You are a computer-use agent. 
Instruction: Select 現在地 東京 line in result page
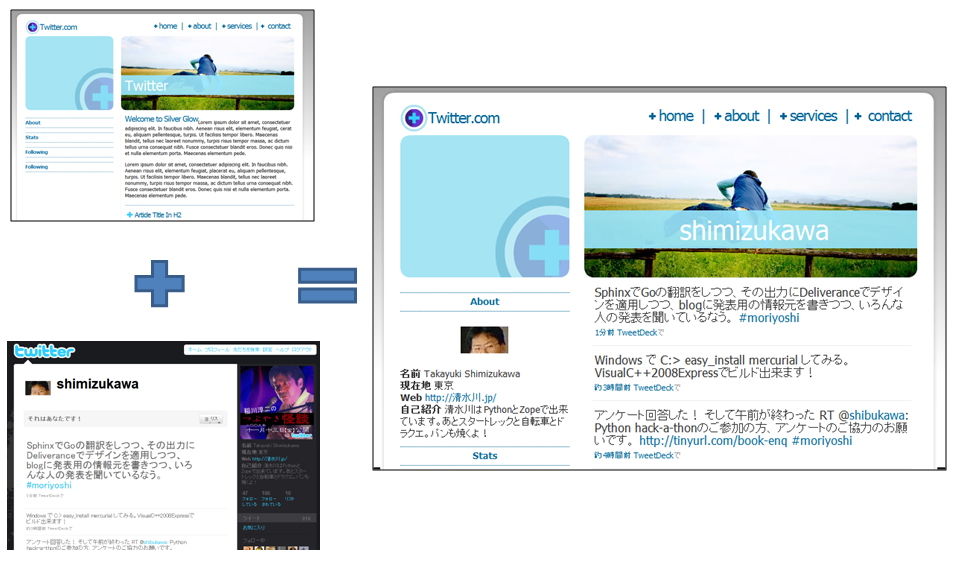(427, 385)
